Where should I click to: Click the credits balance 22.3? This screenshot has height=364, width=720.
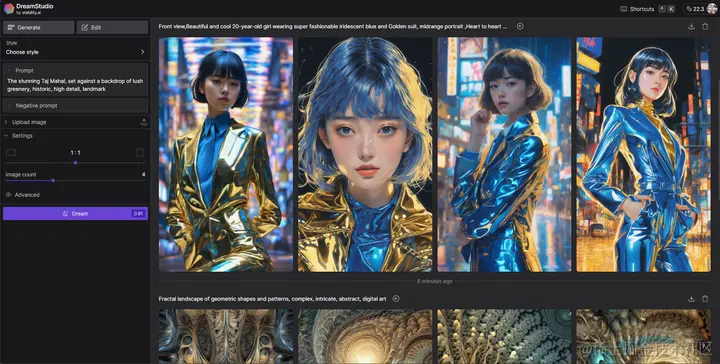tap(694, 9)
